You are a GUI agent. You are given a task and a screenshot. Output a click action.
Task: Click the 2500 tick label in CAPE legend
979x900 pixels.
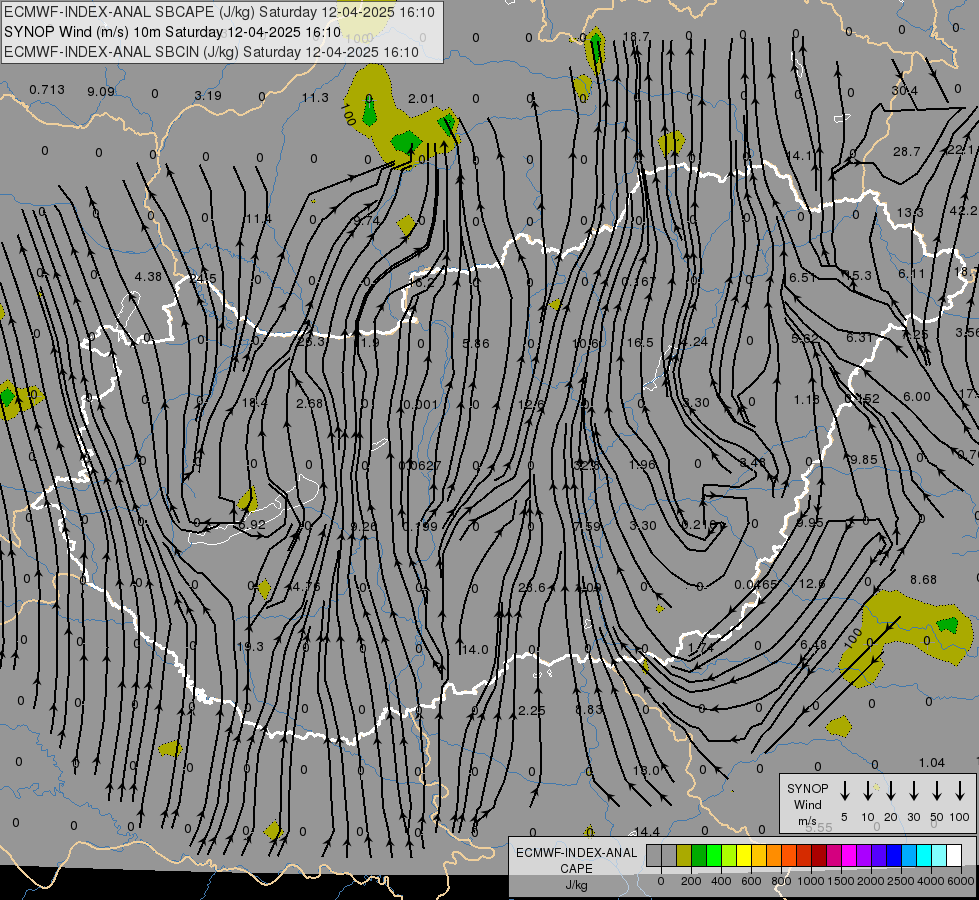[902, 881]
